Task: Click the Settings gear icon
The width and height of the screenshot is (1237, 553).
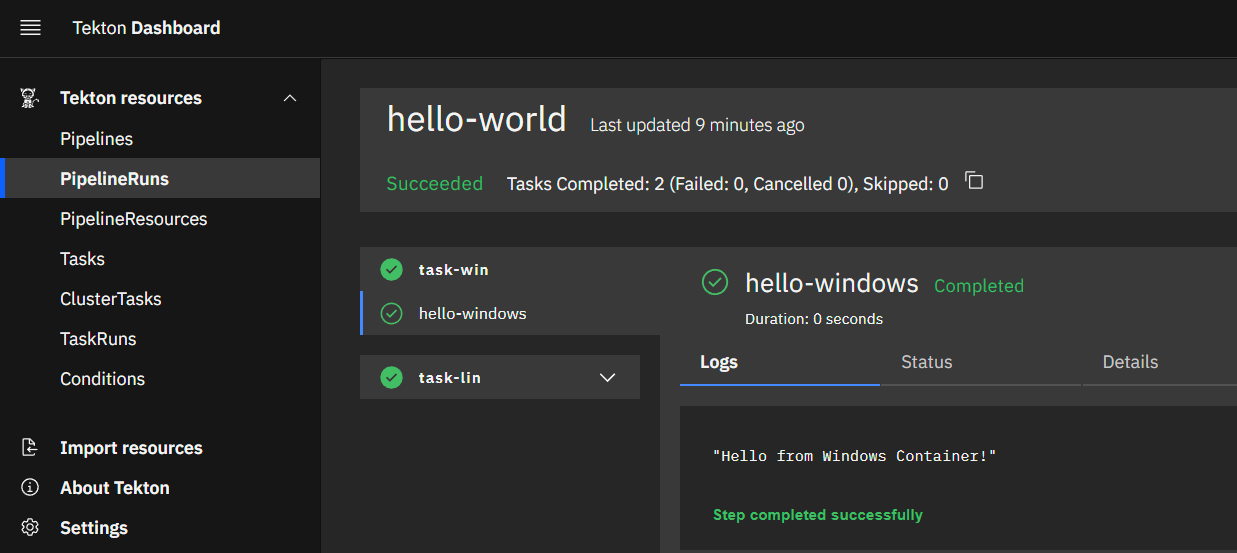Action: 30,528
